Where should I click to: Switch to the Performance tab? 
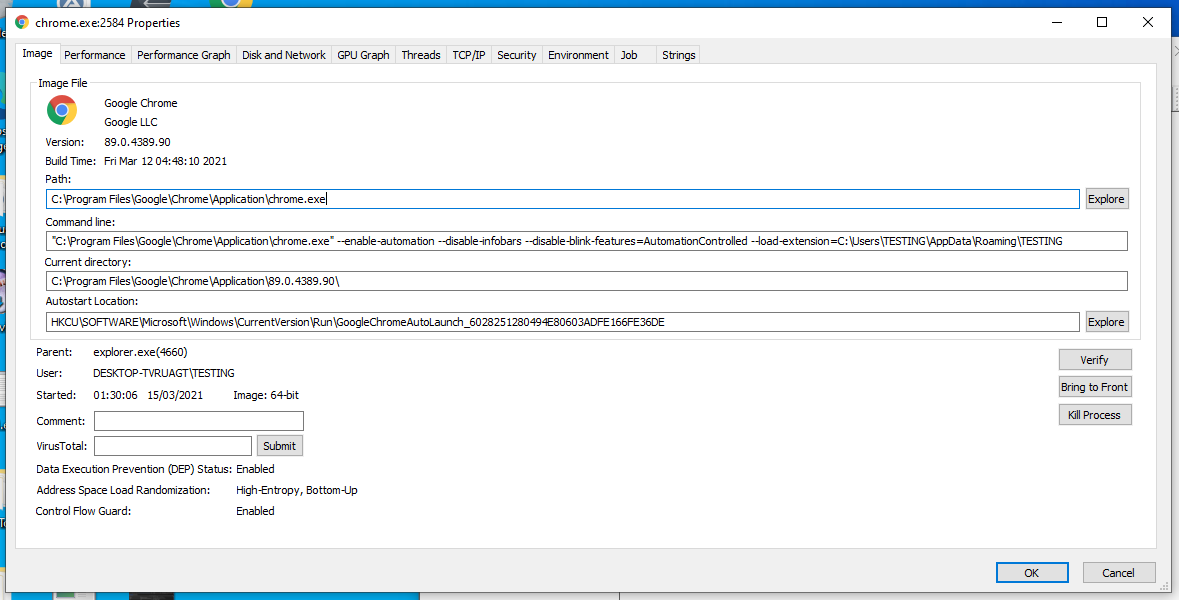94,55
